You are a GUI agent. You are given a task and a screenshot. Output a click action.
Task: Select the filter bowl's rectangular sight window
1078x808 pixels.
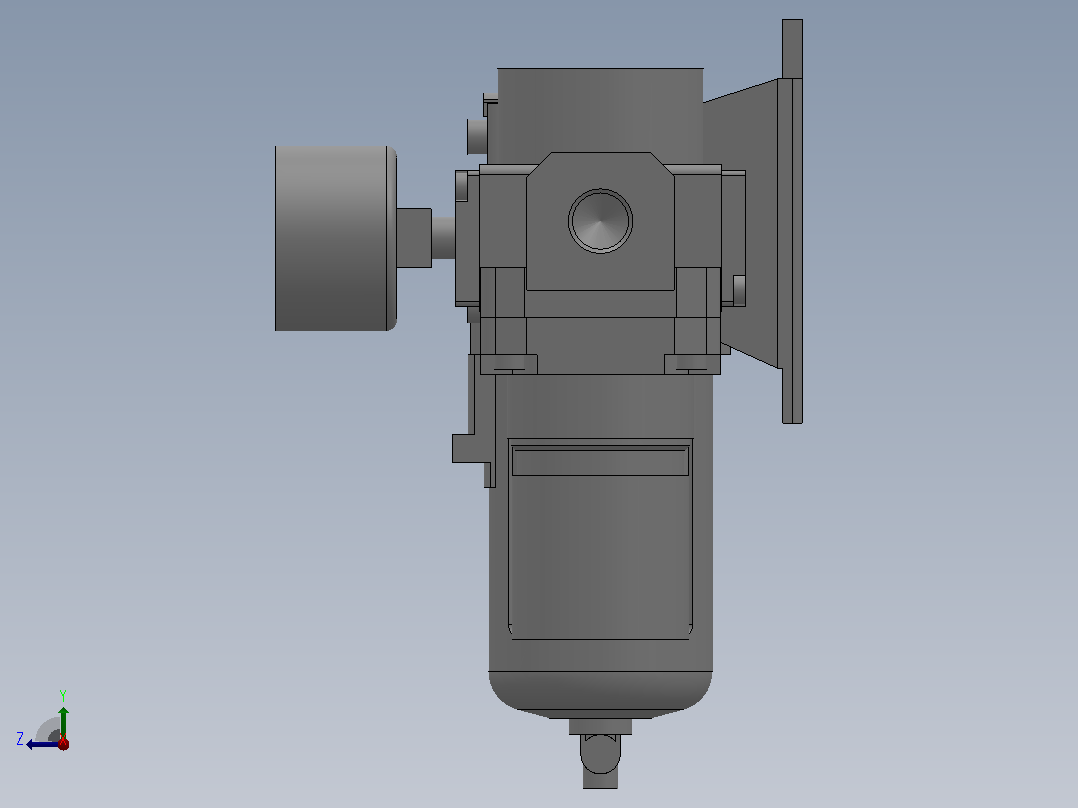pos(600,539)
